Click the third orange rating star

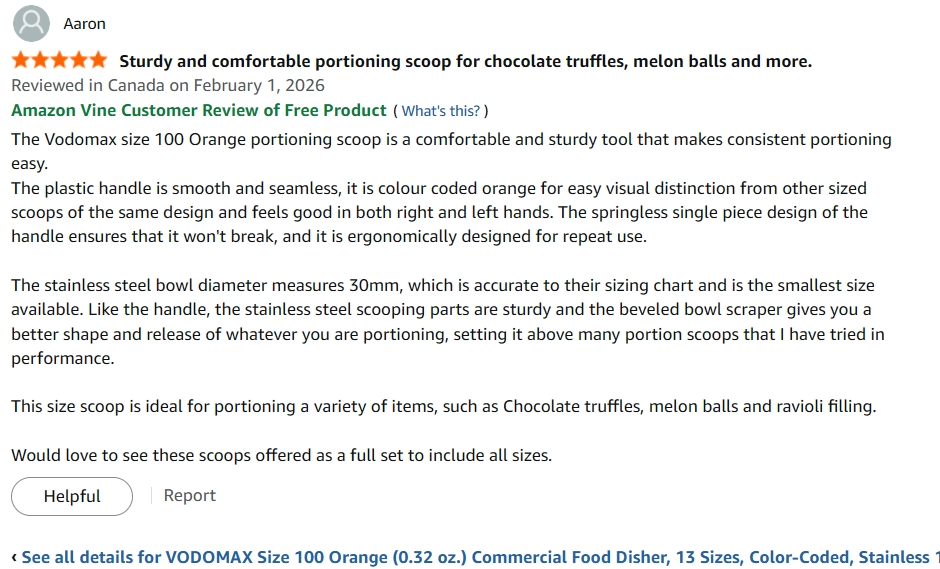point(59,60)
